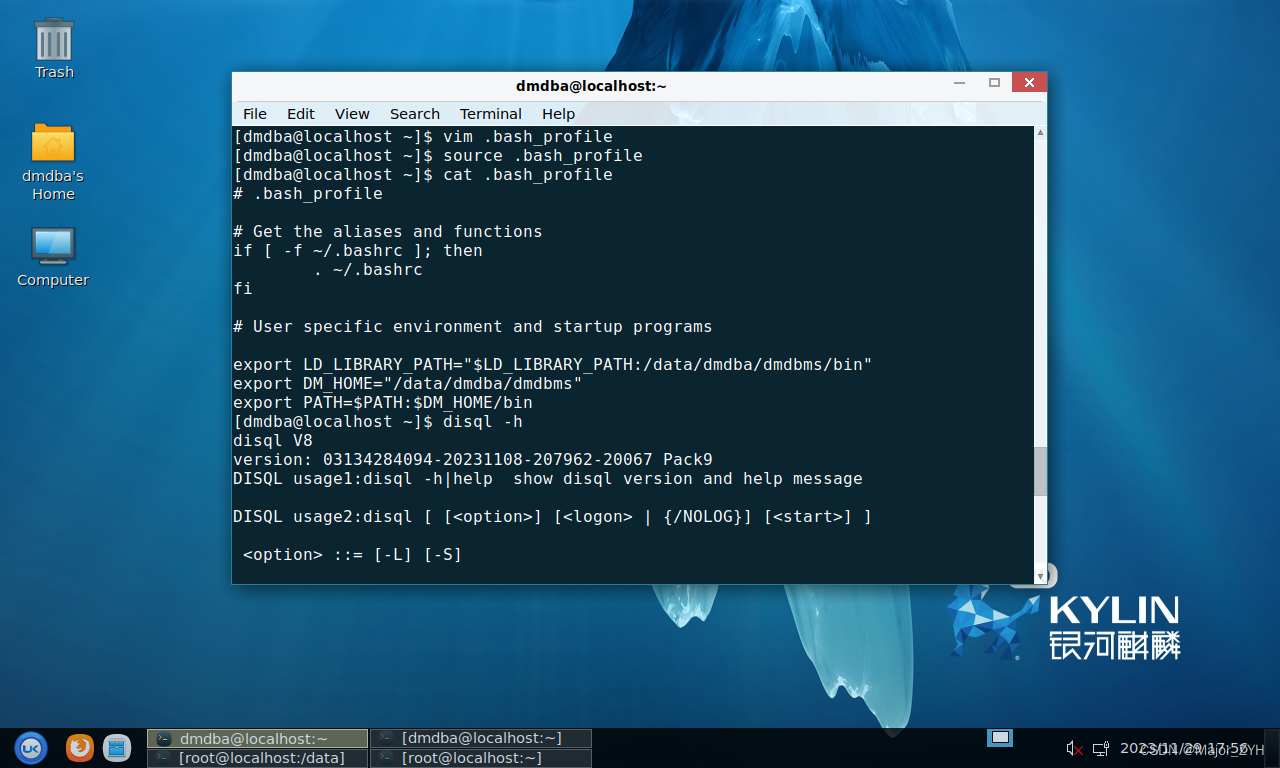Viewport: 1280px width, 768px height.
Task: Click the terminal scrollbar up arrow
Action: (x=1041, y=133)
